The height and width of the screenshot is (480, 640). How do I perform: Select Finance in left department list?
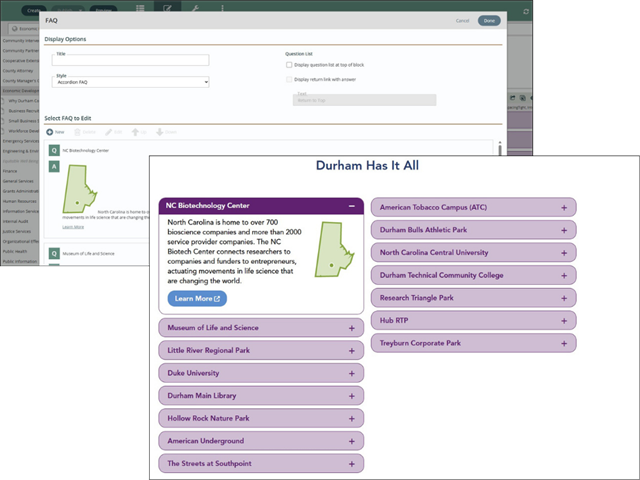[10, 171]
